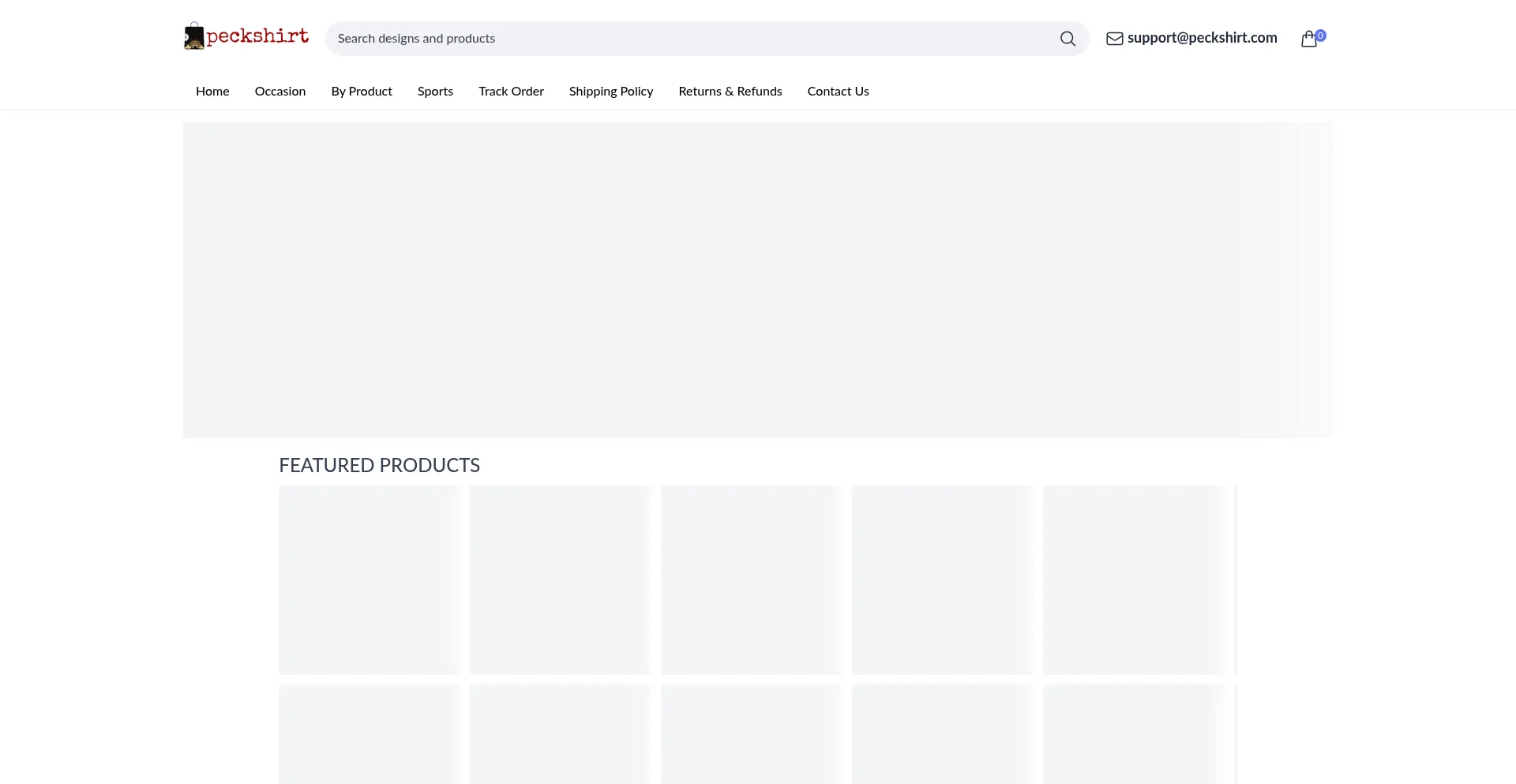Click the large hero banner placeholder

(x=758, y=280)
